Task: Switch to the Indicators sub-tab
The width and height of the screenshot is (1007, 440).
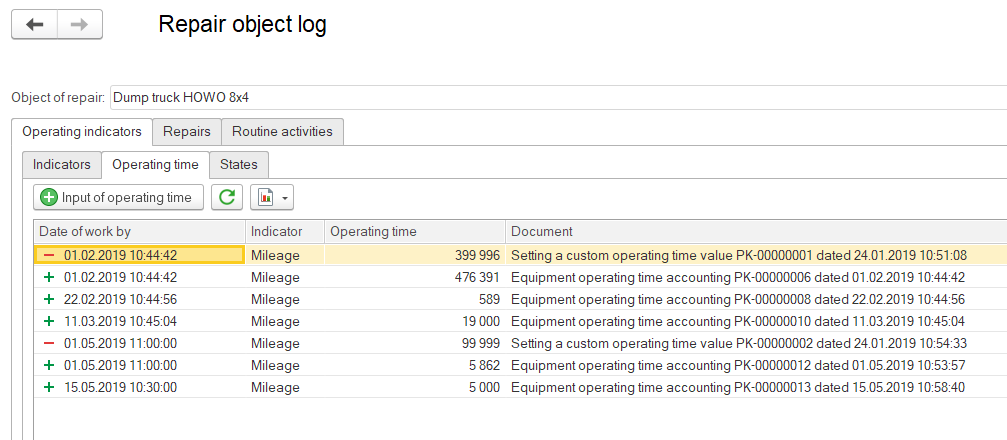Action: tap(62, 164)
